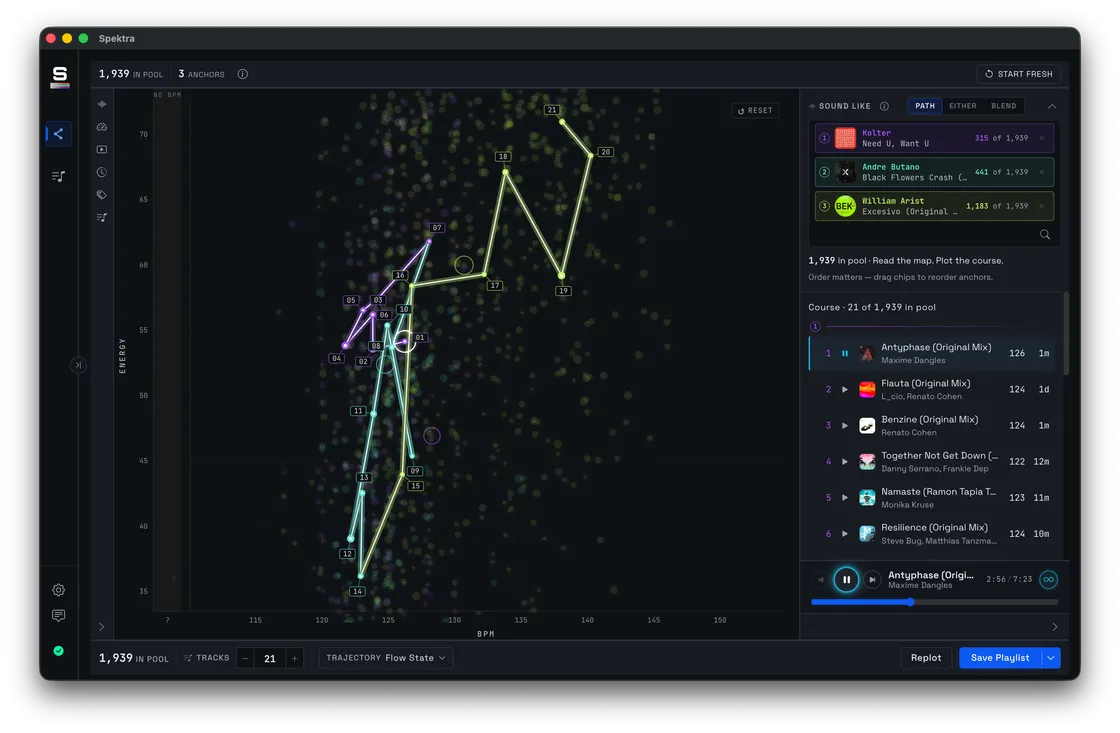This screenshot has width=1120, height=733.
Task: Play Benzine (Original Mix) from the course list
Action: pos(845,426)
